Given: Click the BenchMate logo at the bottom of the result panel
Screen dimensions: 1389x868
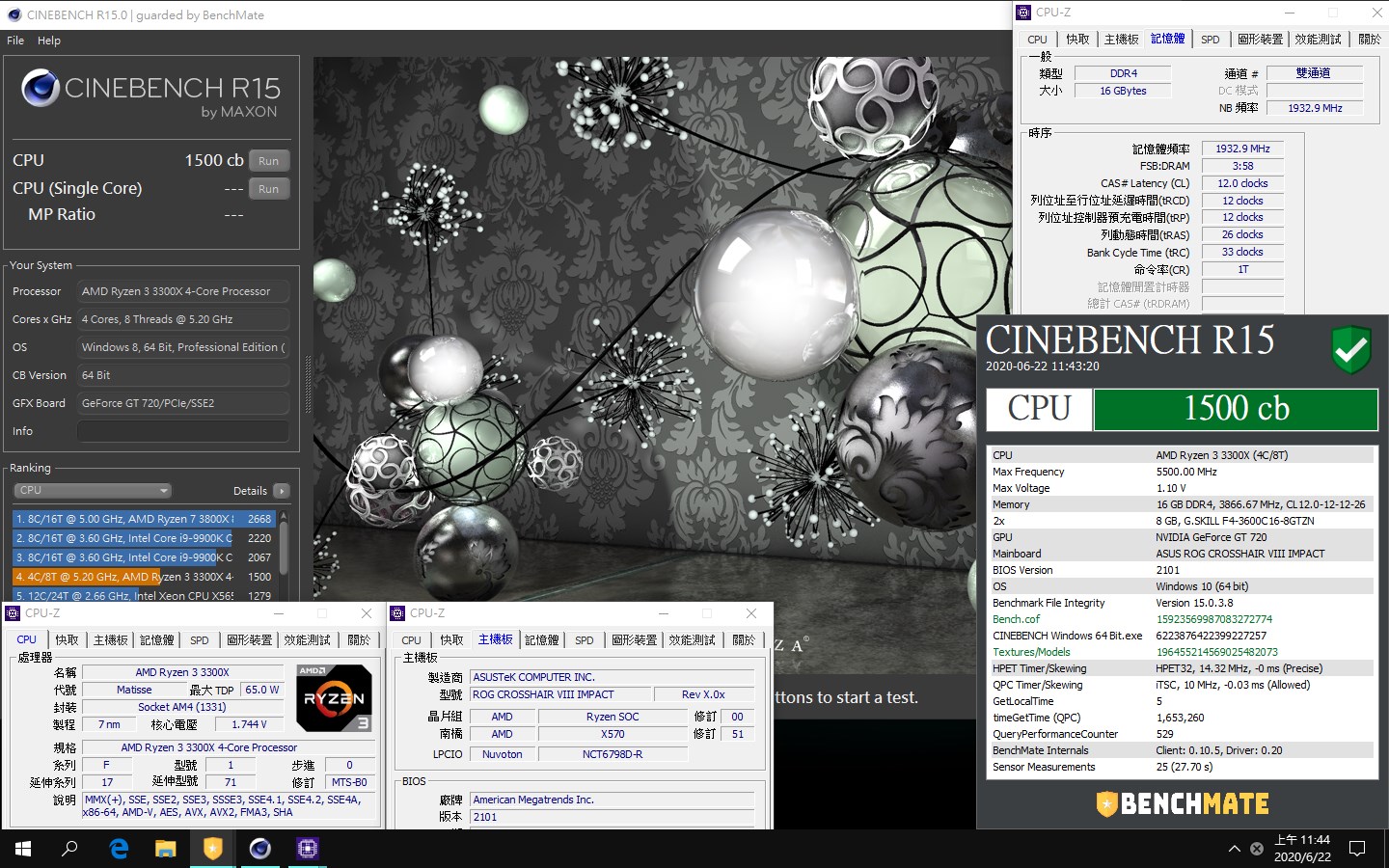Looking at the screenshot, I should pos(1183,803).
